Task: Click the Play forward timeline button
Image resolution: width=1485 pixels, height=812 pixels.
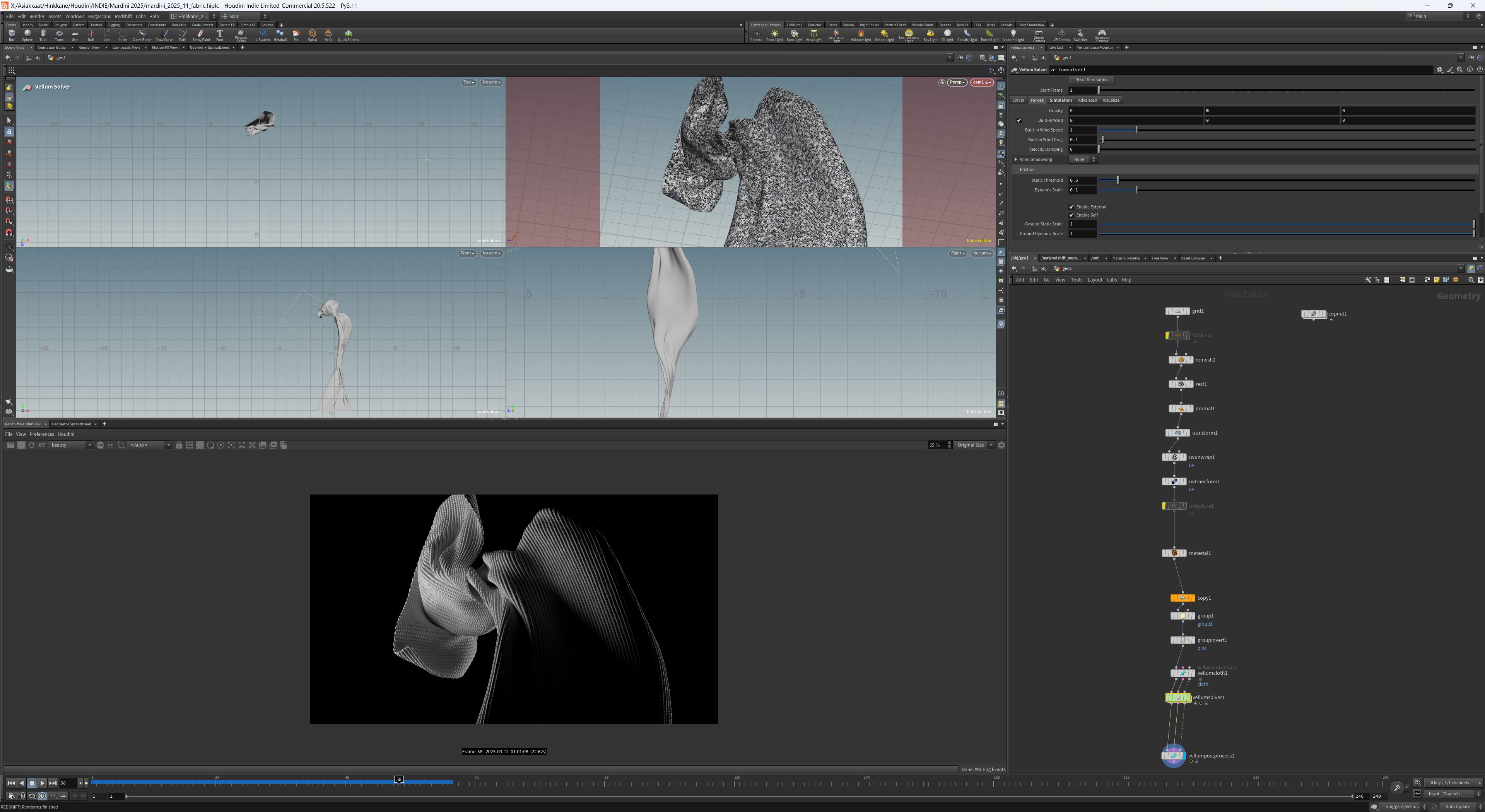Action: [42, 783]
